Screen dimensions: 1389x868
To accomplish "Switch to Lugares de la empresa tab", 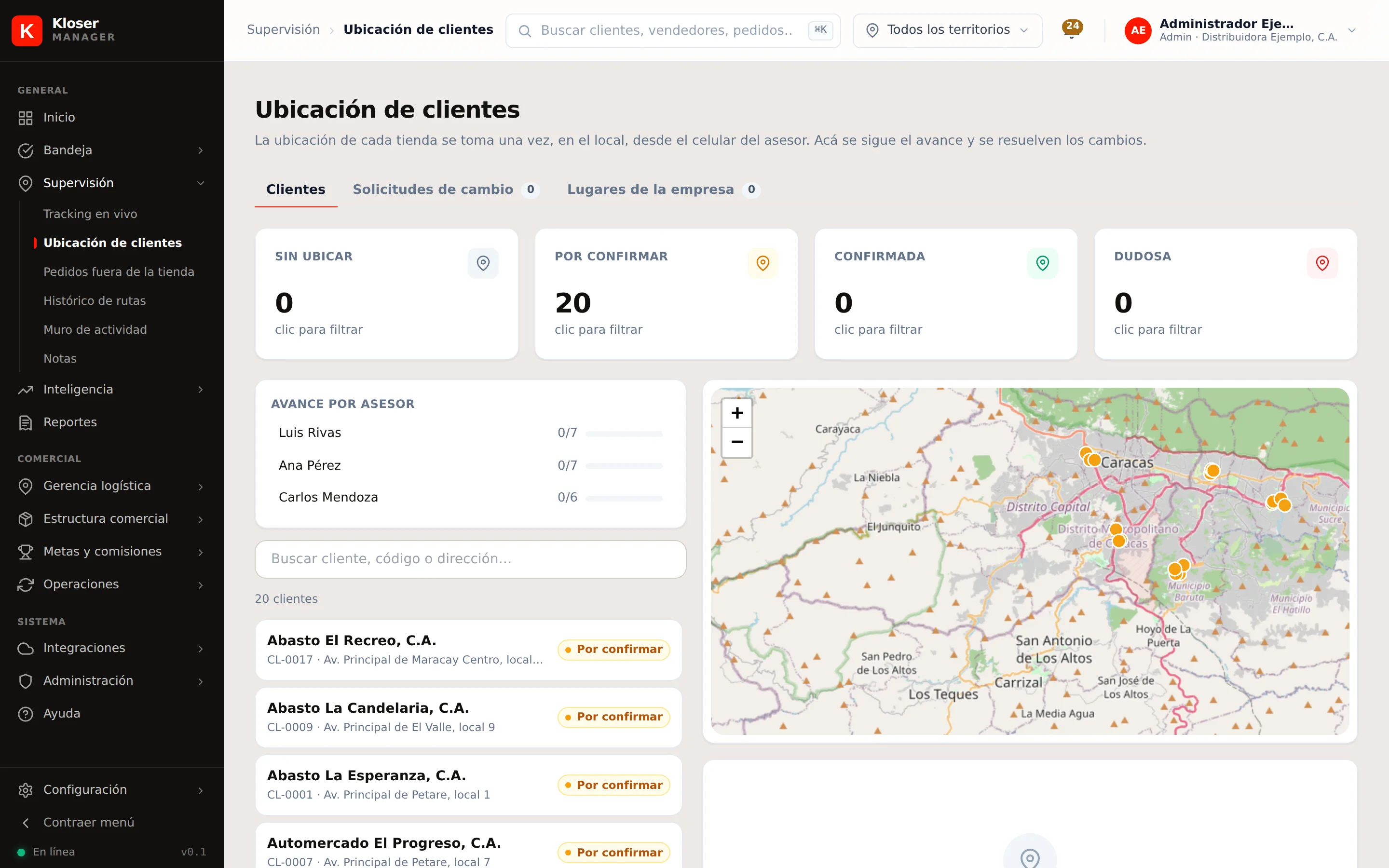I will (663, 190).
